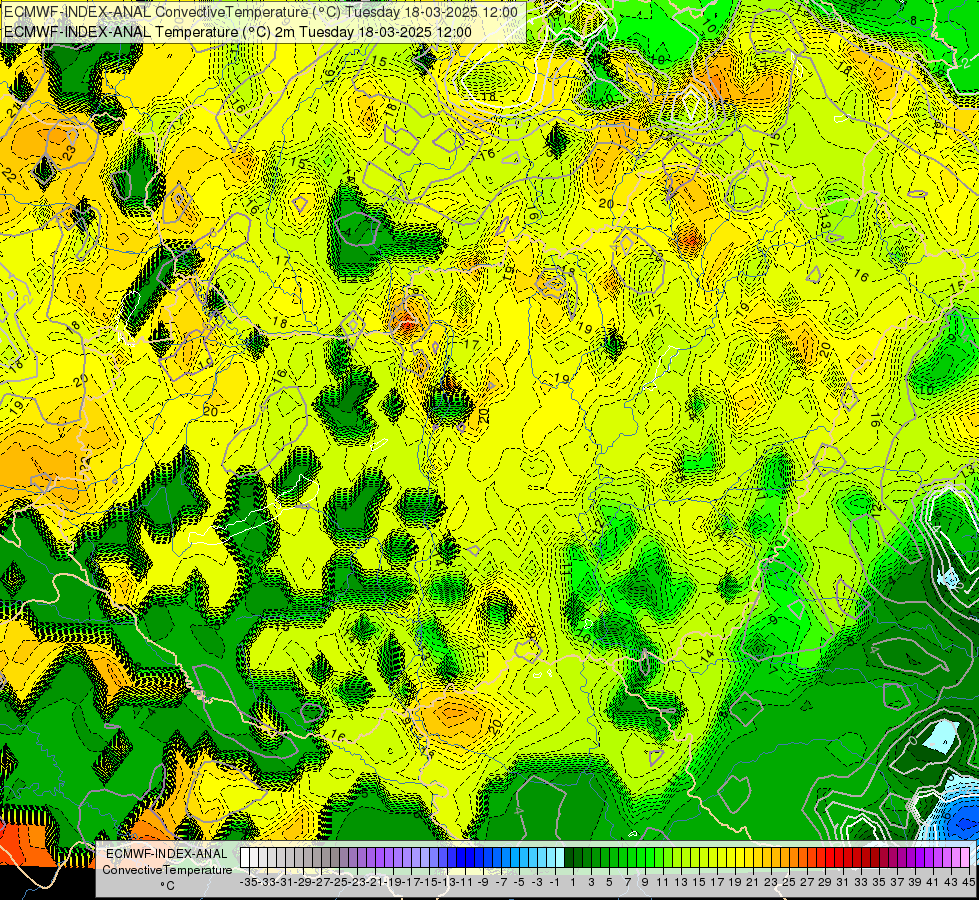The width and height of the screenshot is (979, 900).
Task: Click the '23' contour label on the map
Action: (x=70, y=151)
